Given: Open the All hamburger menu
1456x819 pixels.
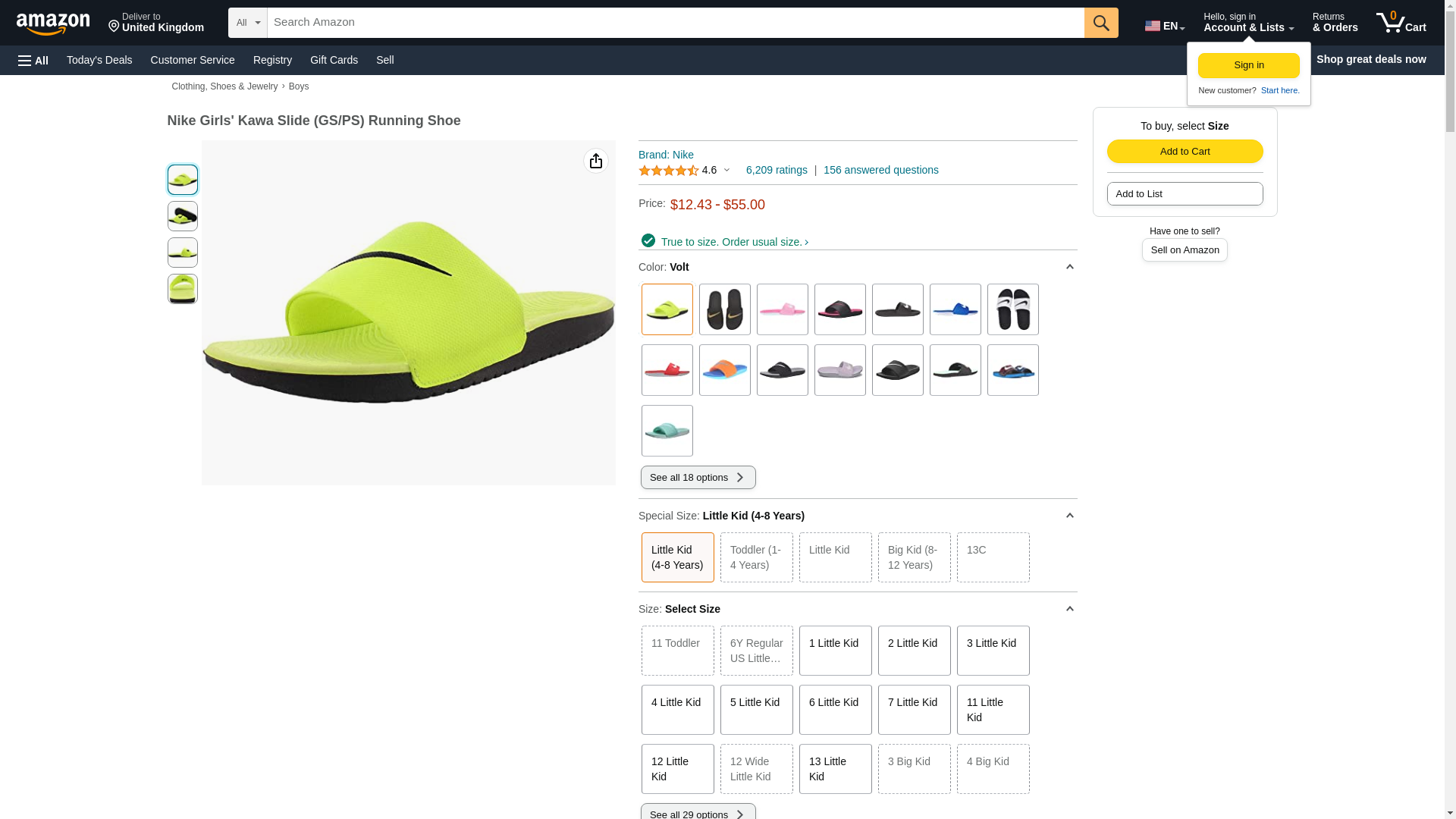Looking at the screenshot, I should pyautogui.click(x=33, y=60).
